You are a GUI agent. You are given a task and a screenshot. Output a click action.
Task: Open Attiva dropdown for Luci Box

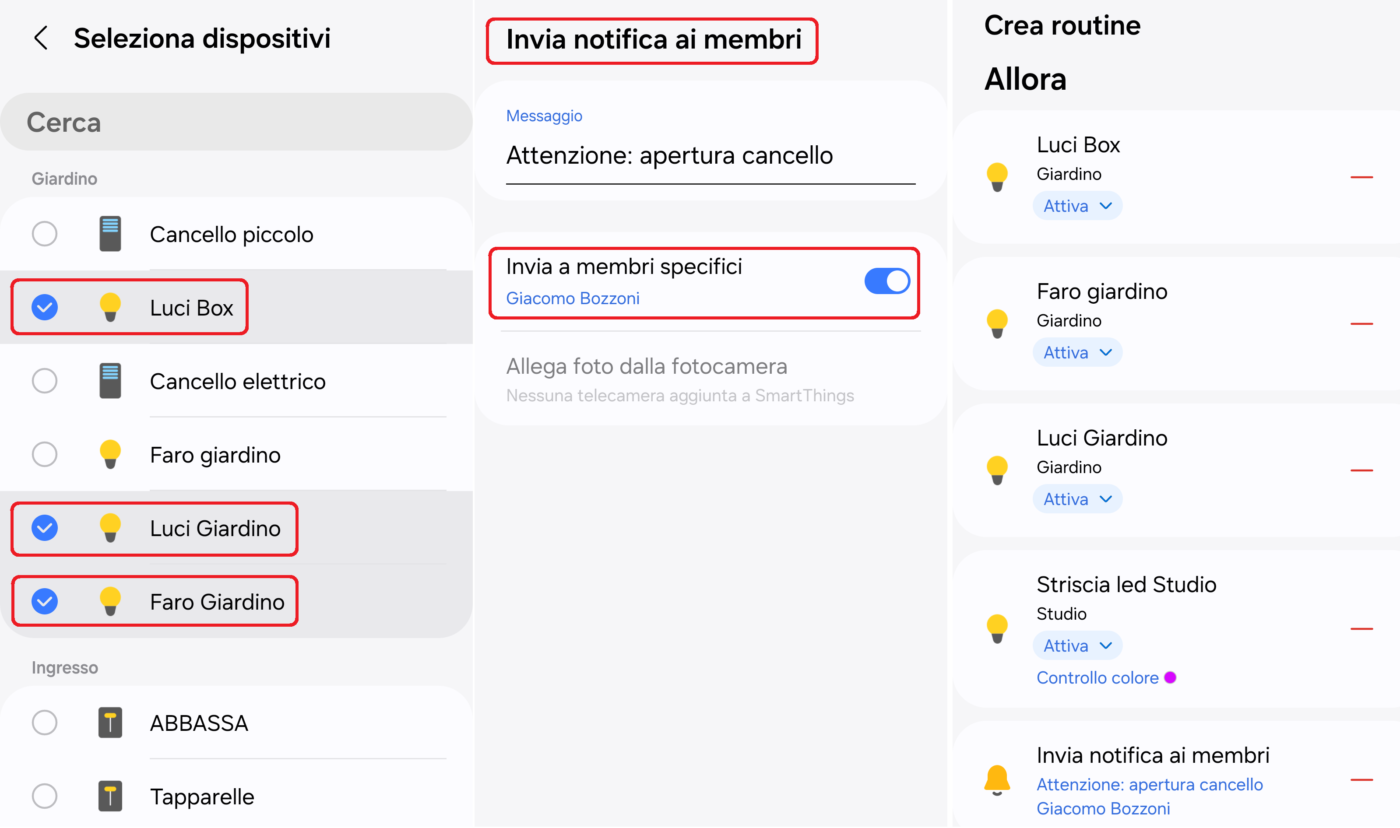pos(1077,206)
